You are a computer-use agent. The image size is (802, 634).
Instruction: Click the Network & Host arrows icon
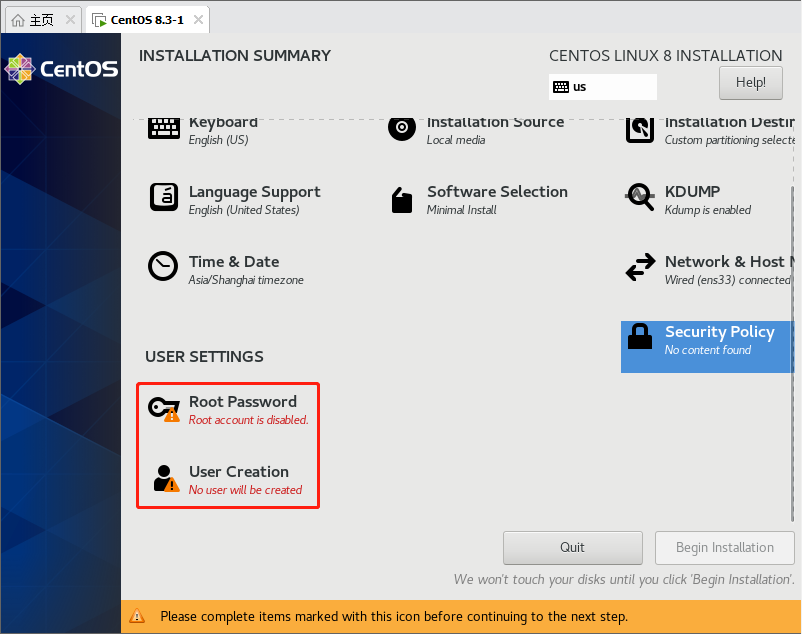[x=640, y=267]
